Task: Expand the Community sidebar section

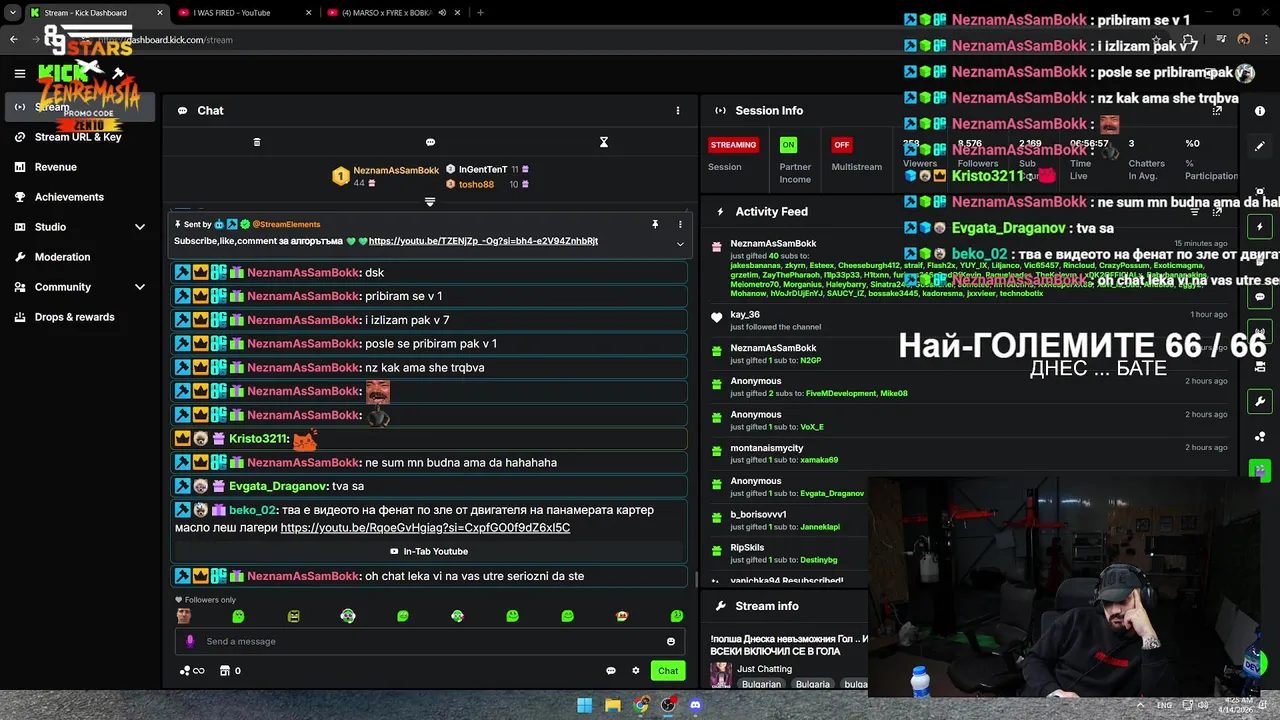Action: pyautogui.click(x=80, y=287)
